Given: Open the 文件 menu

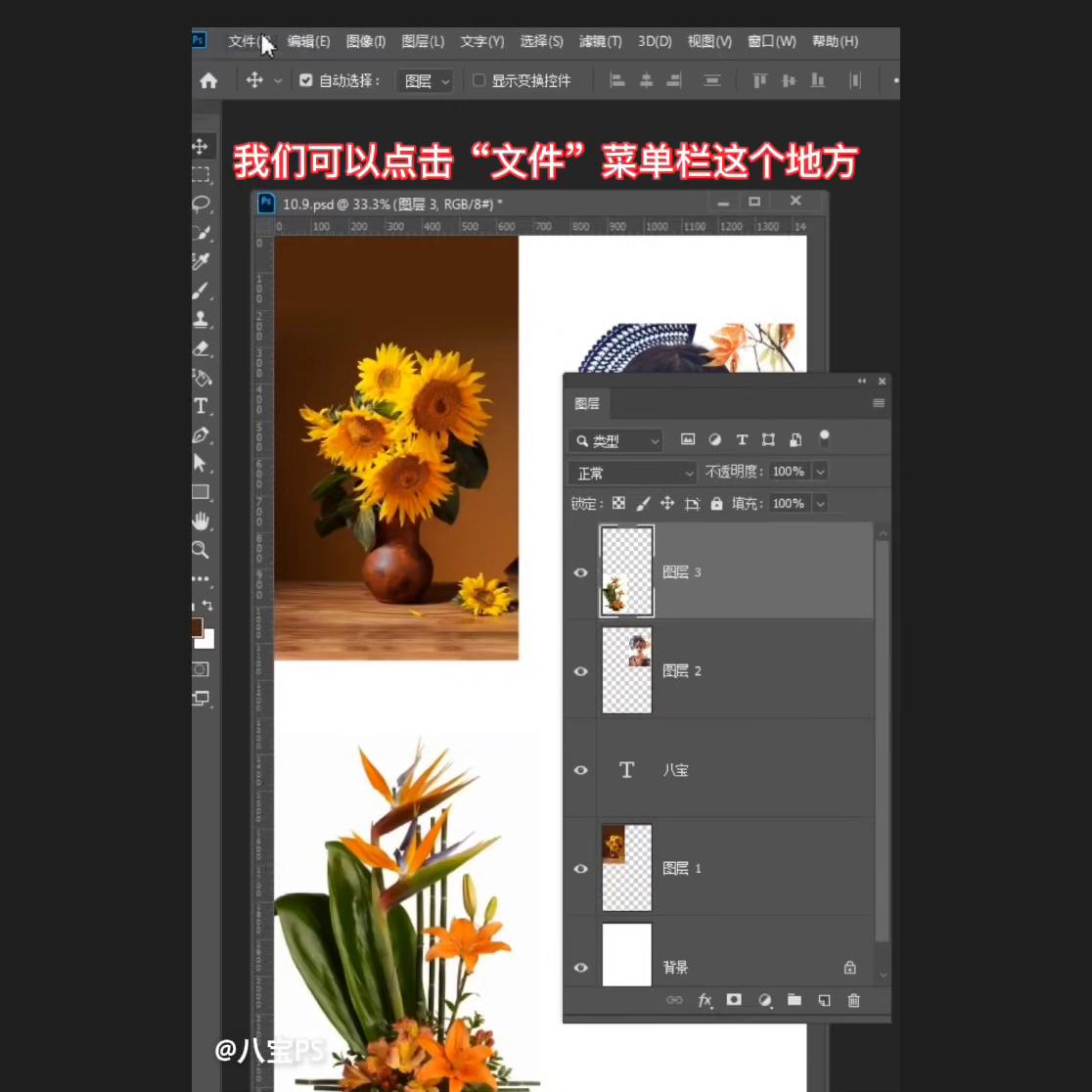Looking at the screenshot, I should [245, 41].
